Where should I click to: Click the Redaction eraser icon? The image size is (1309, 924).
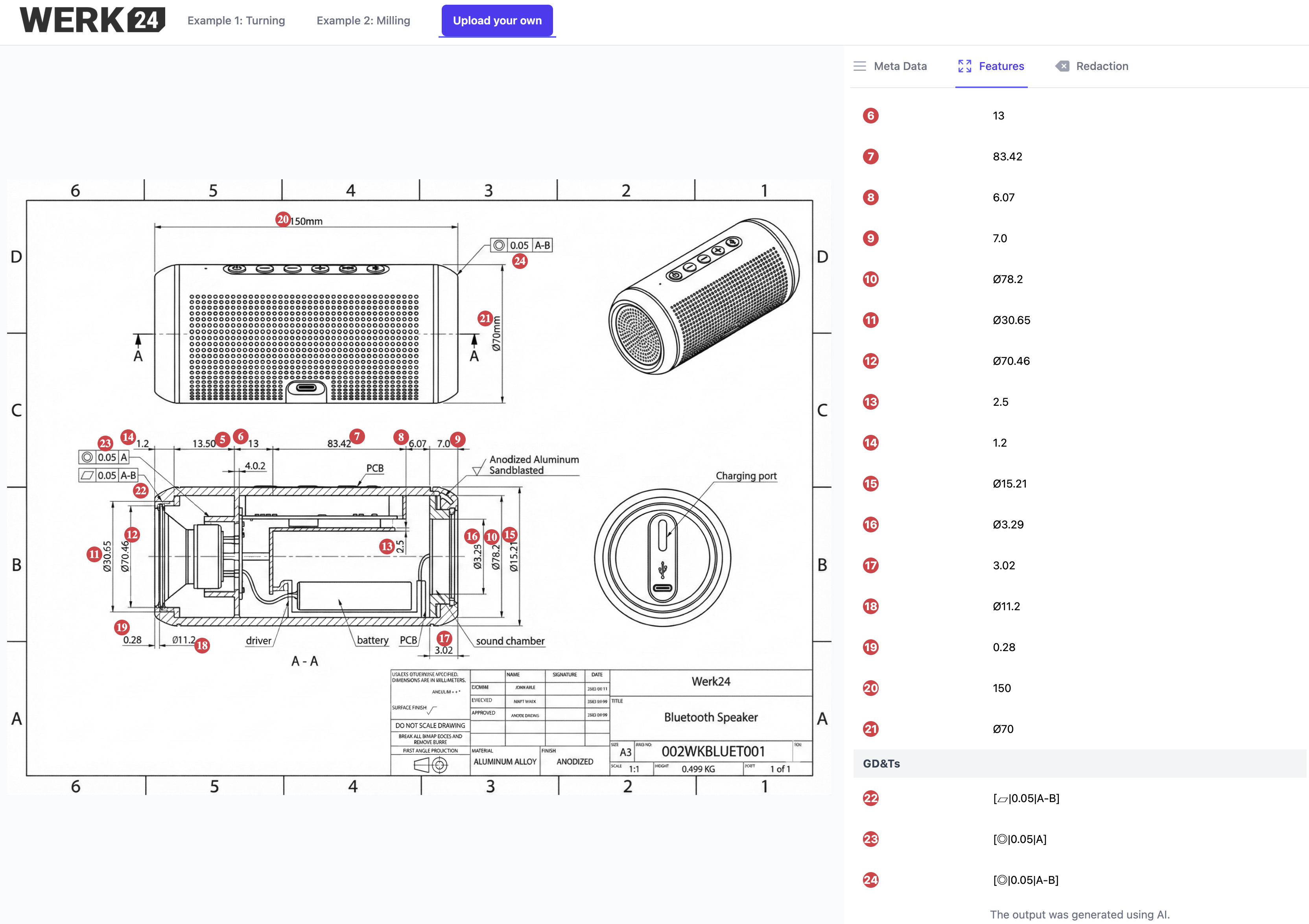click(1062, 66)
